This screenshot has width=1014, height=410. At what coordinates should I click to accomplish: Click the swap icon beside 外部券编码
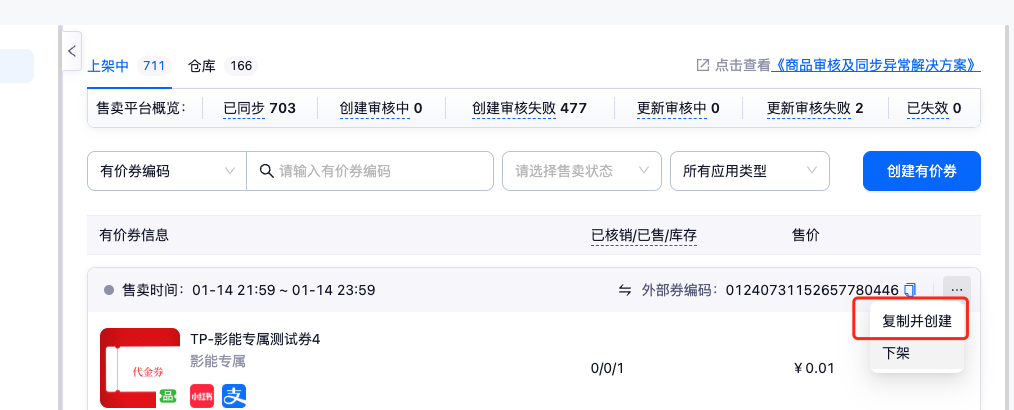click(x=625, y=290)
